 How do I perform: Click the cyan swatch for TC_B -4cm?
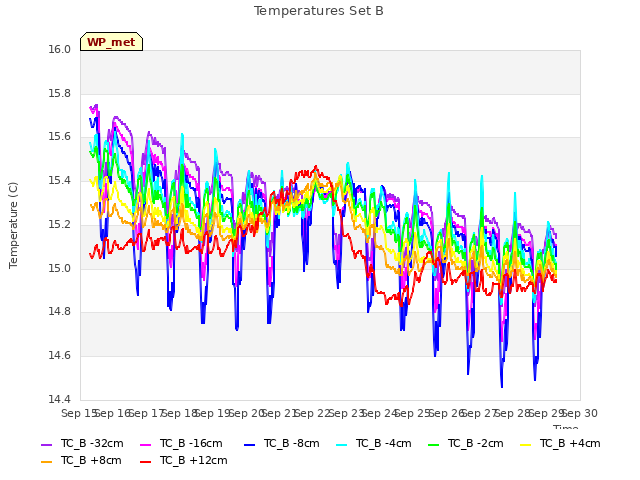click(342, 444)
